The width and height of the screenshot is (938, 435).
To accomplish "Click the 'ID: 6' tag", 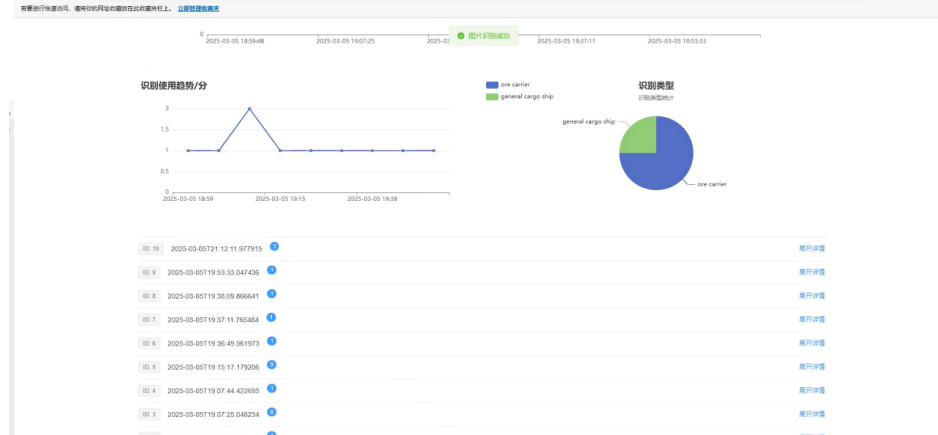I will 149,343.
